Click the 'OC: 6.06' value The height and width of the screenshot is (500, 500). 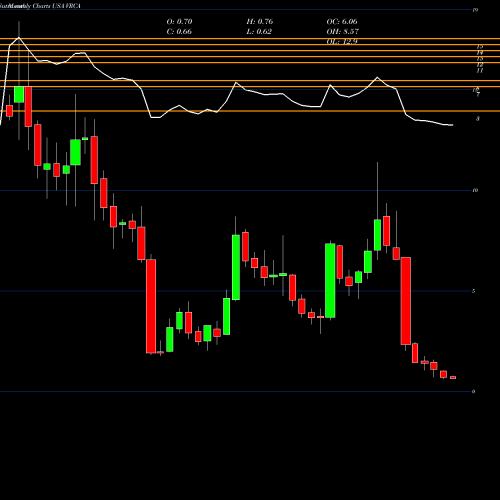[342, 22]
